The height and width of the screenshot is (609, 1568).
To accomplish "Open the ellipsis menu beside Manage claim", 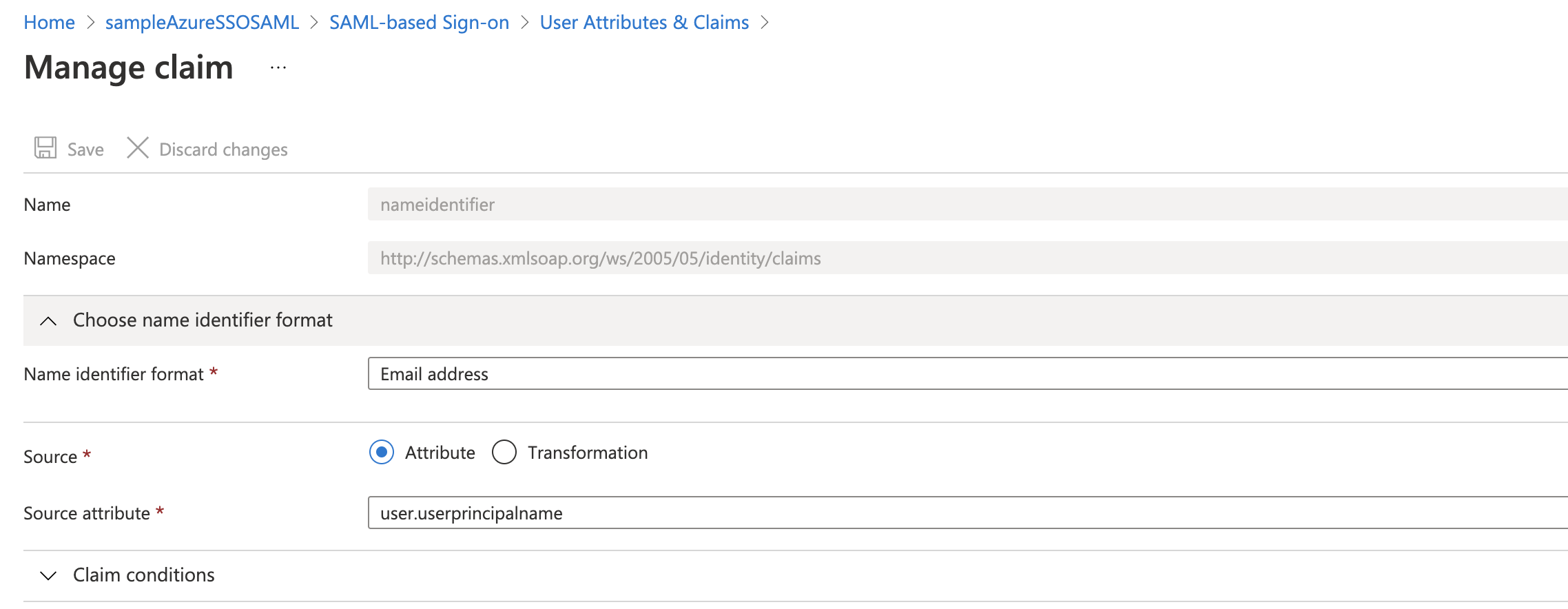I will point(278,68).
